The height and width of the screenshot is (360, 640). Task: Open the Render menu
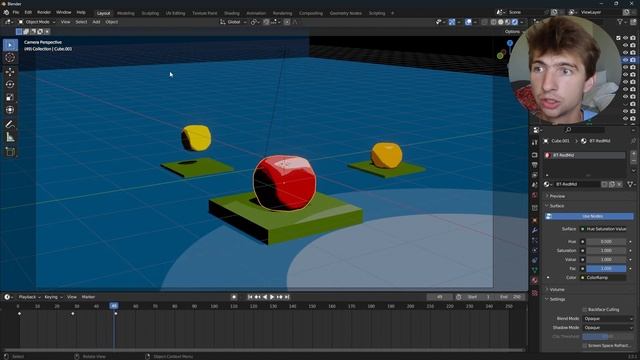(44, 13)
